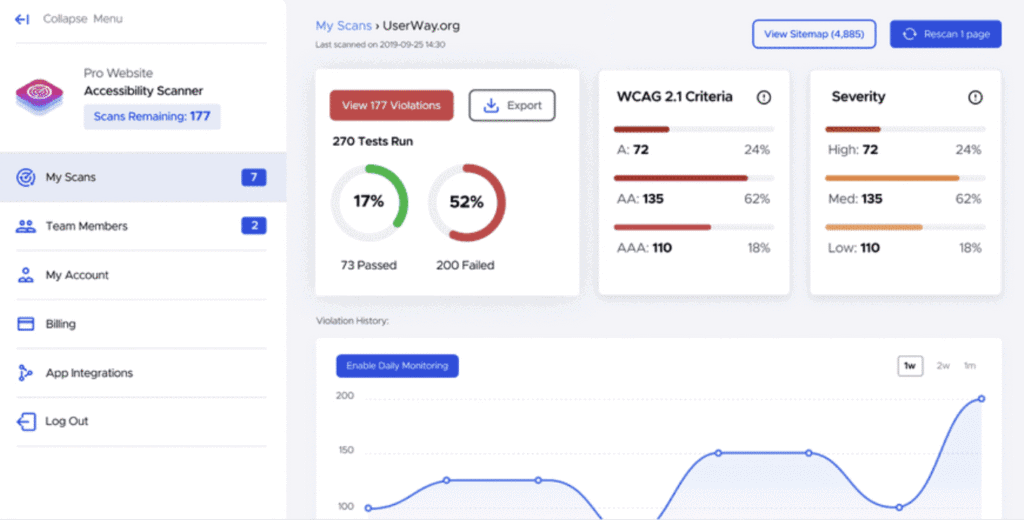Switch chart range to 1m
Image resolution: width=1024 pixels, height=520 pixels.
coord(970,366)
